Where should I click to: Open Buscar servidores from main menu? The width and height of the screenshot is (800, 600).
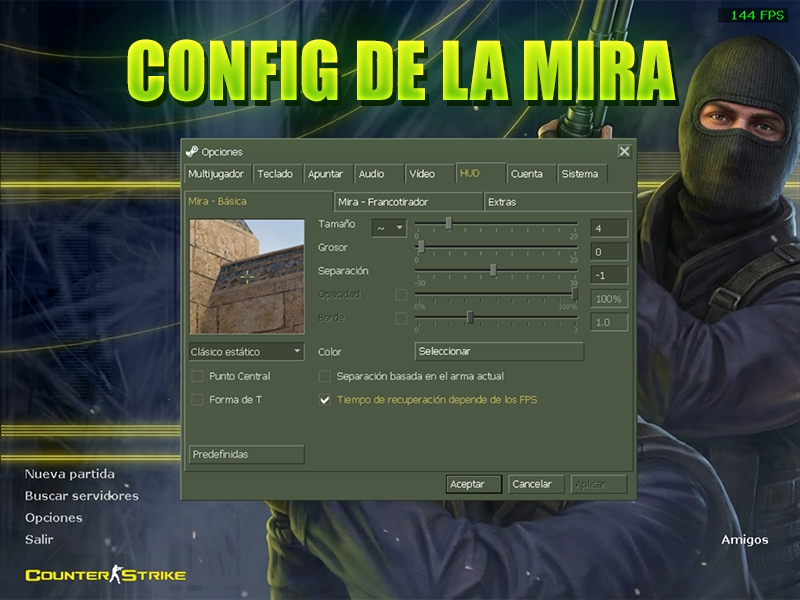click(82, 495)
